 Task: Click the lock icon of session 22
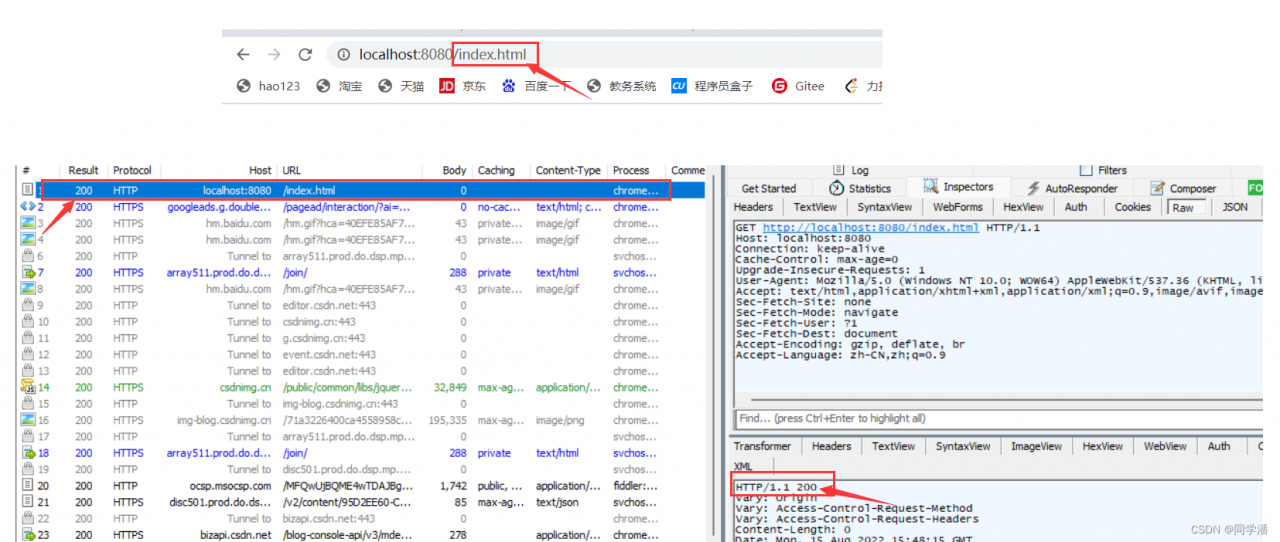click(x=28, y=518)
